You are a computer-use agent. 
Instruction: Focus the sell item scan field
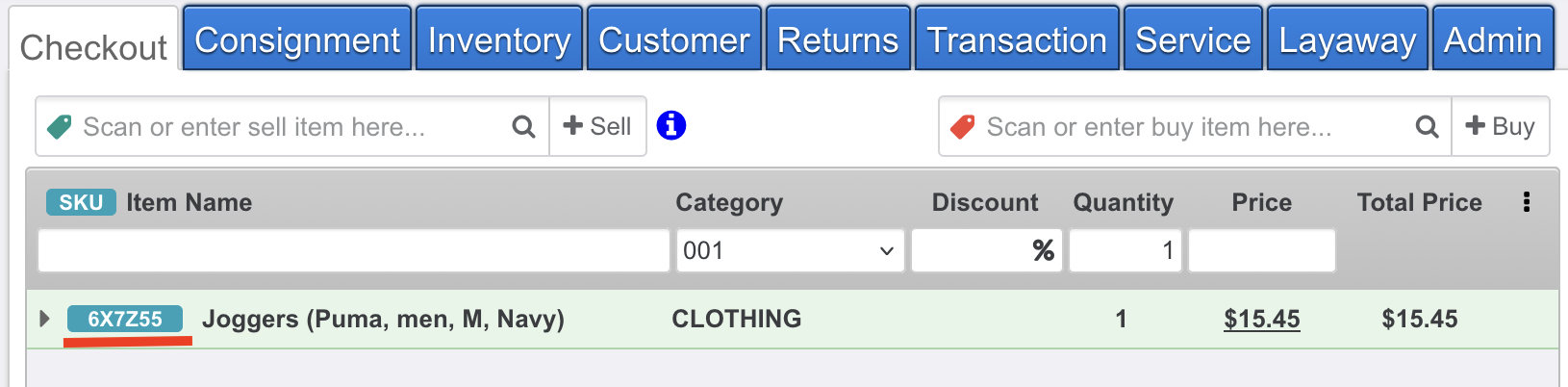coord(289,126)
